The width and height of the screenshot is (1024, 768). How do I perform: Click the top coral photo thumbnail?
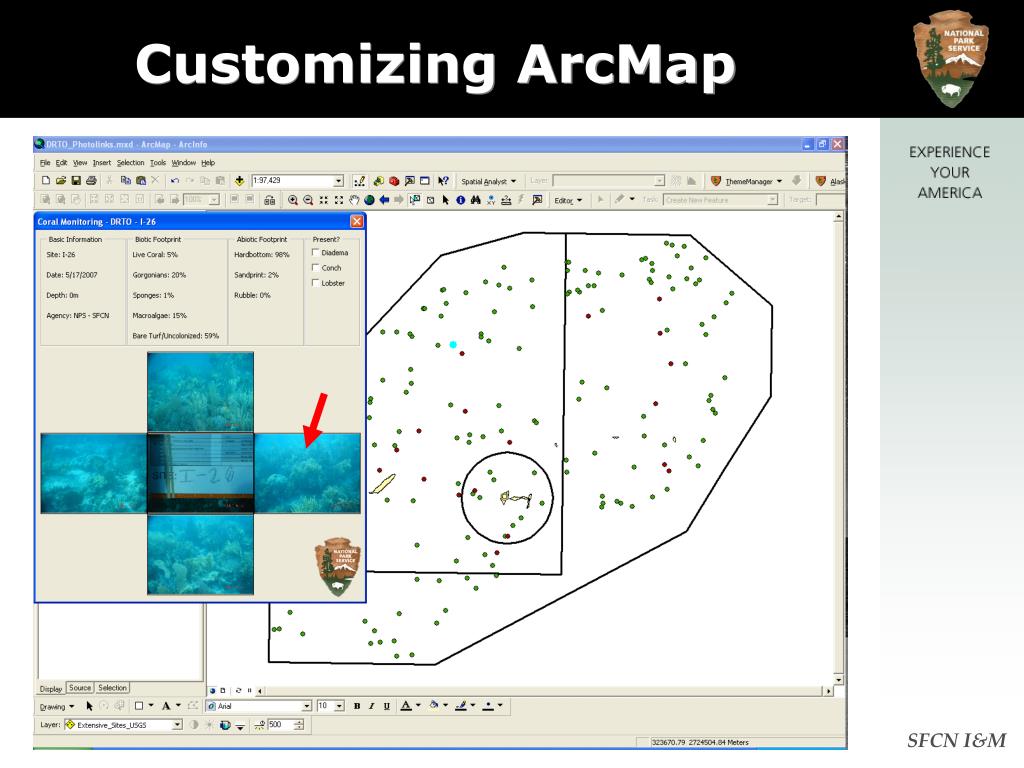(x=200, y=392)
